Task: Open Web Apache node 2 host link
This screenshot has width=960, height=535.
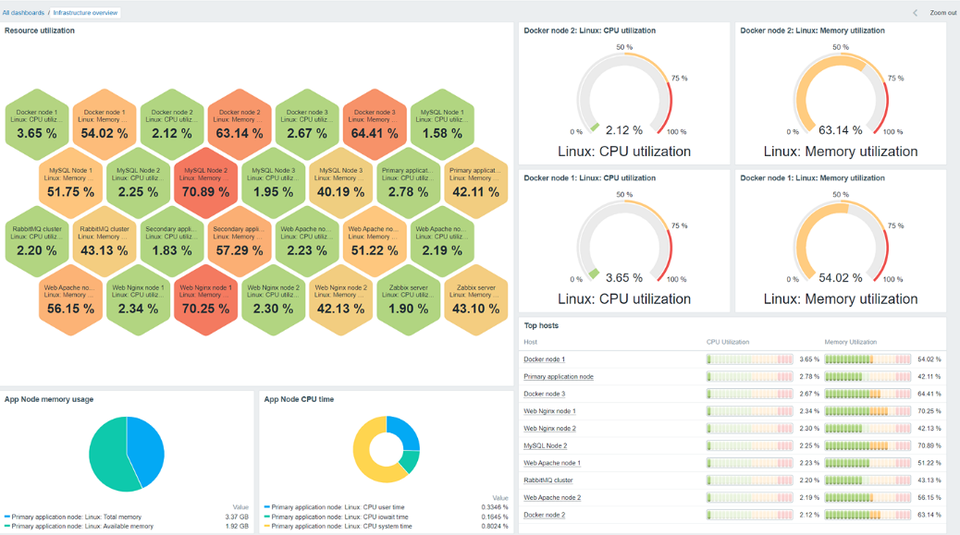Action: pos(552,498)
